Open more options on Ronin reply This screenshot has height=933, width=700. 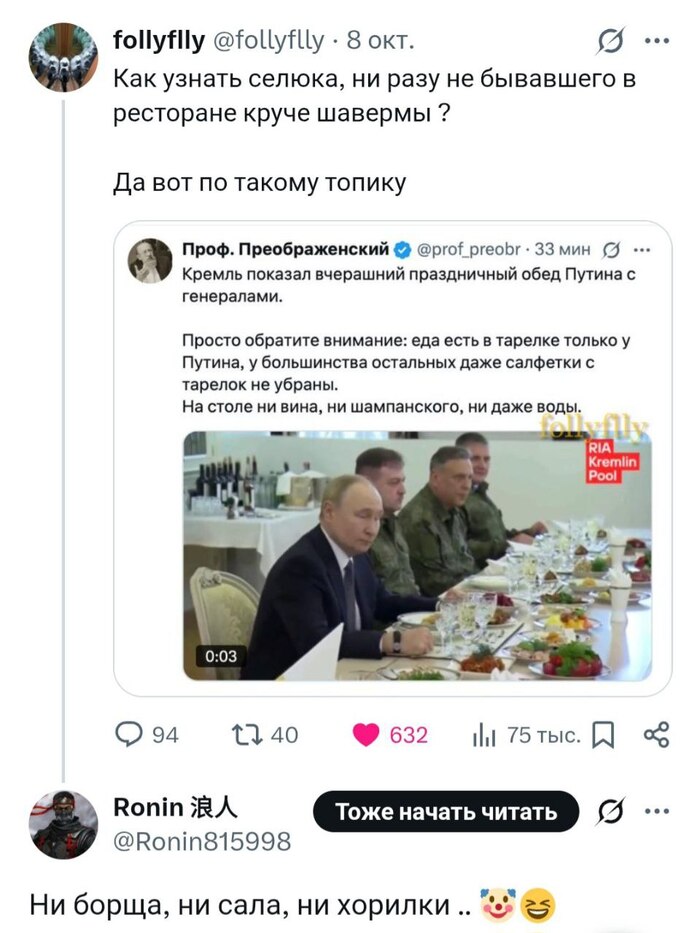click(656, 812)
